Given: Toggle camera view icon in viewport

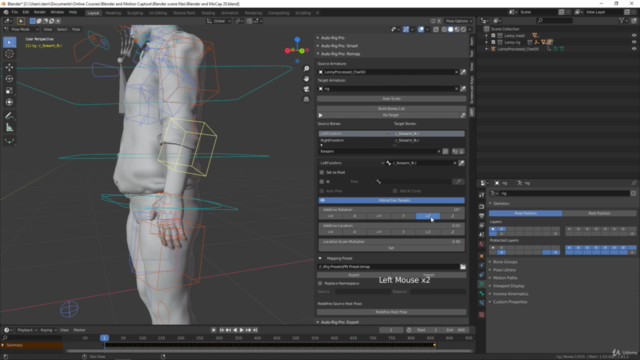Looking at the screenshot, I should pos(306,89).
